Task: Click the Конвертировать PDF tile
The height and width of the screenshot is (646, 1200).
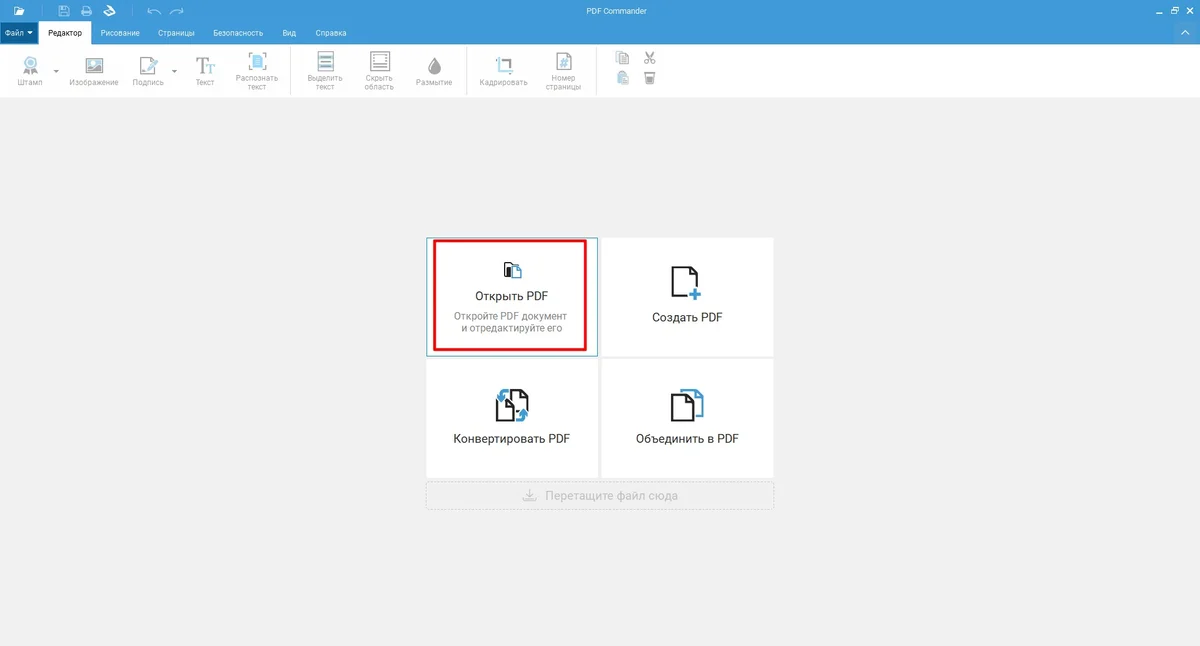Action: (x=512, y=418)
